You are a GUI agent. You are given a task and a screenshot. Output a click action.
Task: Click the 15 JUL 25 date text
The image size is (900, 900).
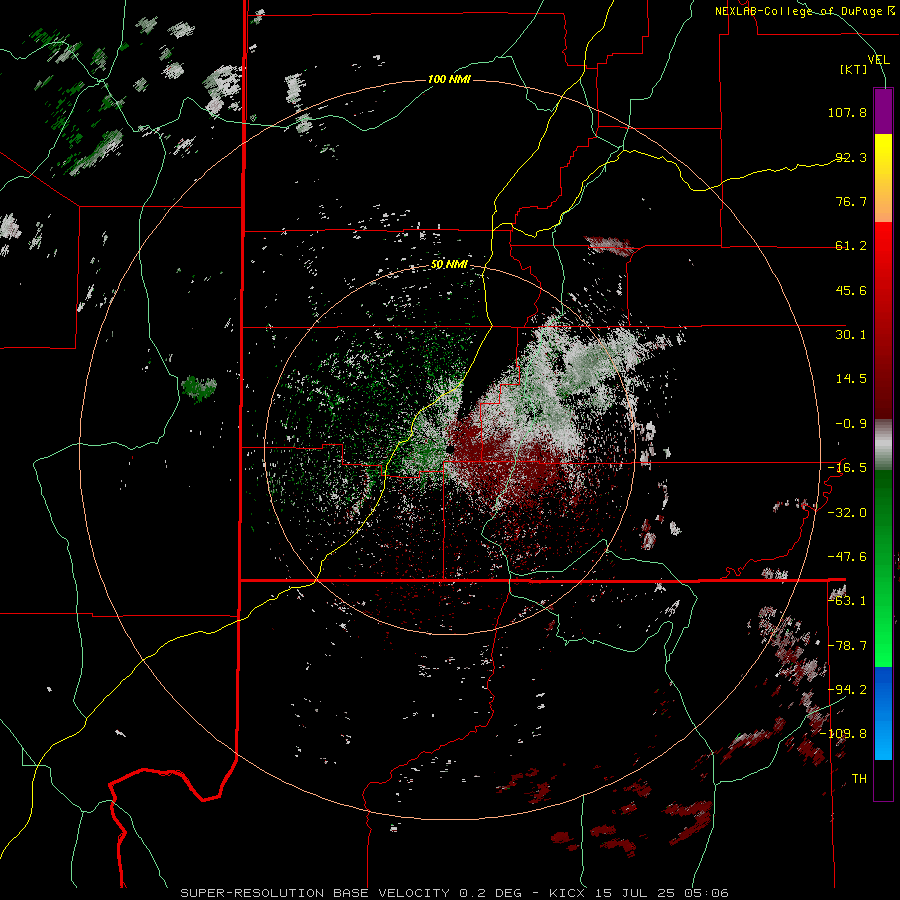[634, 893]
